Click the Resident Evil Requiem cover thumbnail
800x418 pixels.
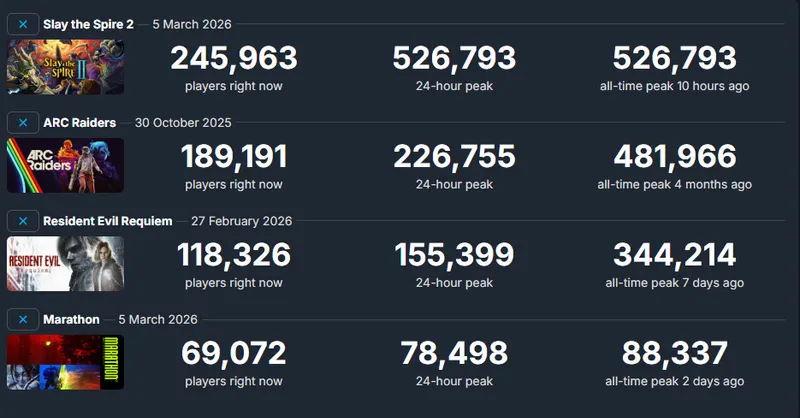pos(65,264)
